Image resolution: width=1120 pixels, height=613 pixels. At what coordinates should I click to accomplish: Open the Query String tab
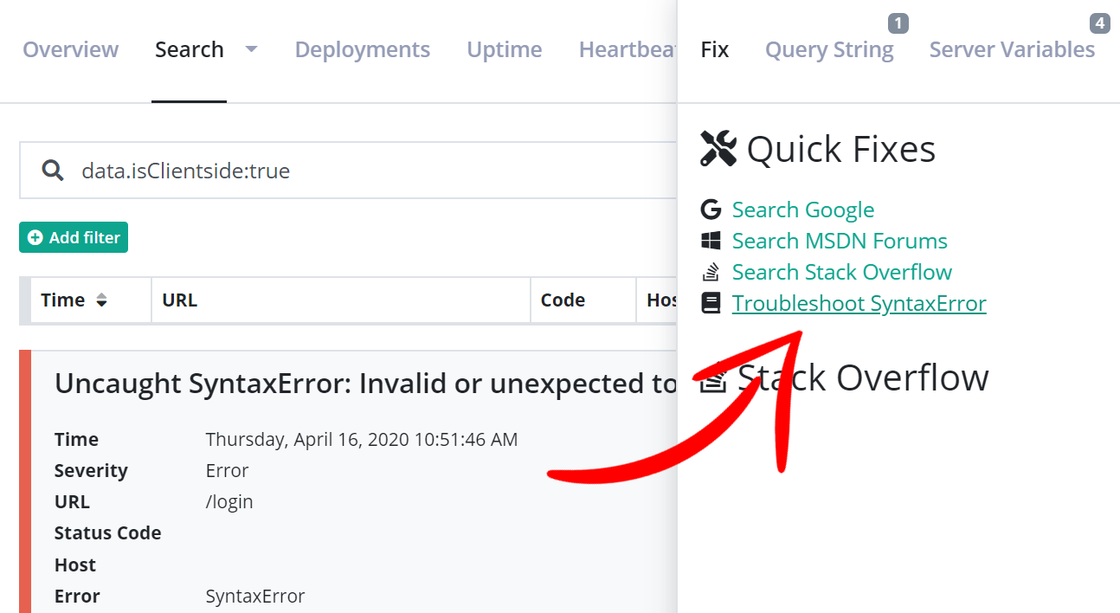tap(829, 49)
